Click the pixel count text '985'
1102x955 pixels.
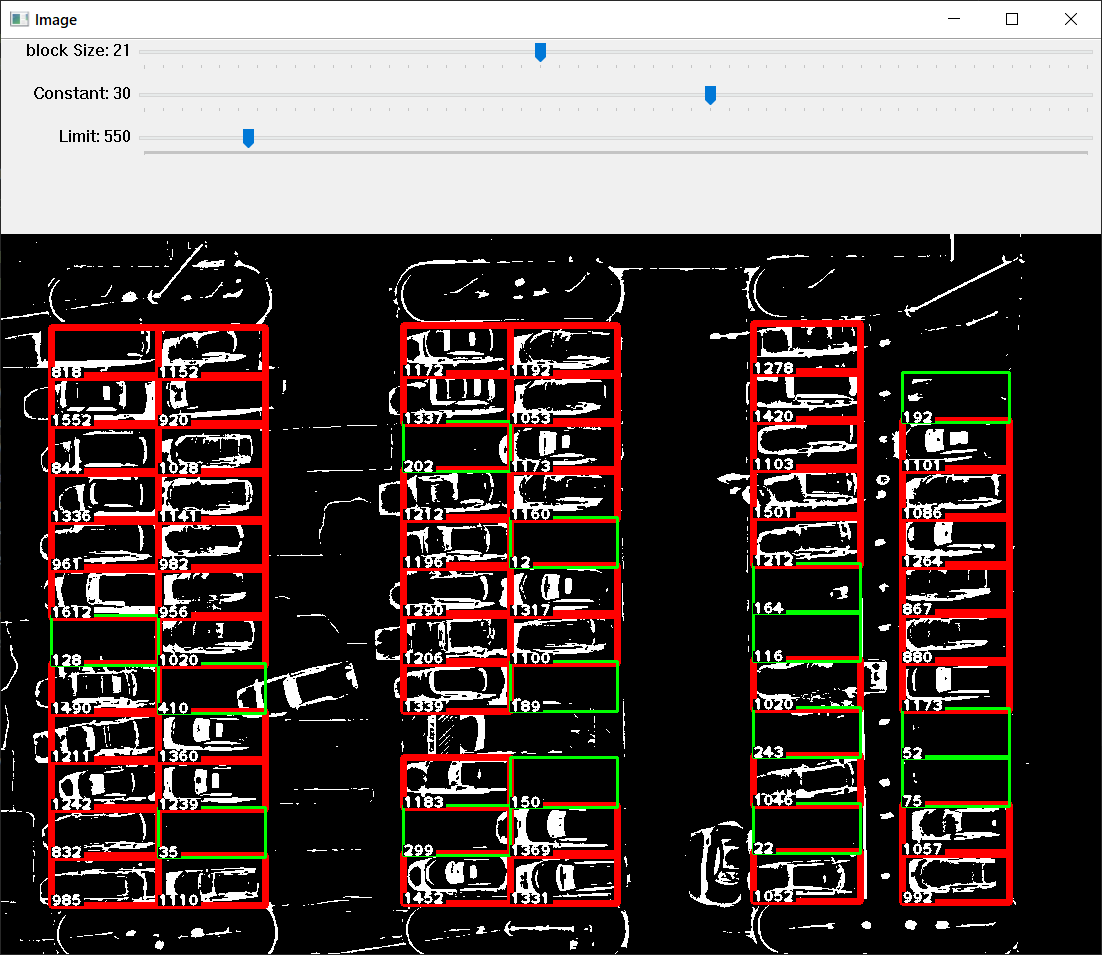(67, 900)
